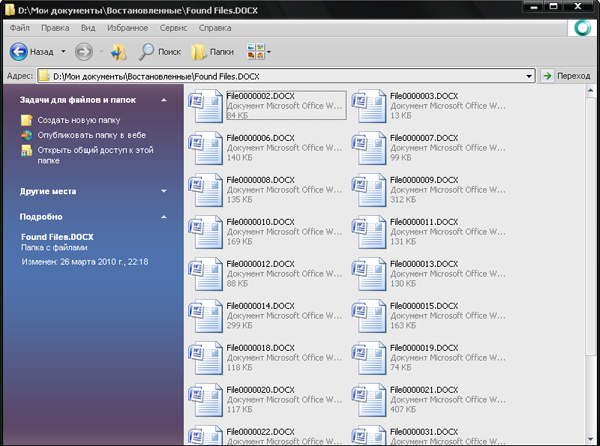This screenshot has height=446, width=600.
Task: Click the scrollbar up arrow in file list
Action: pos(590,90)
